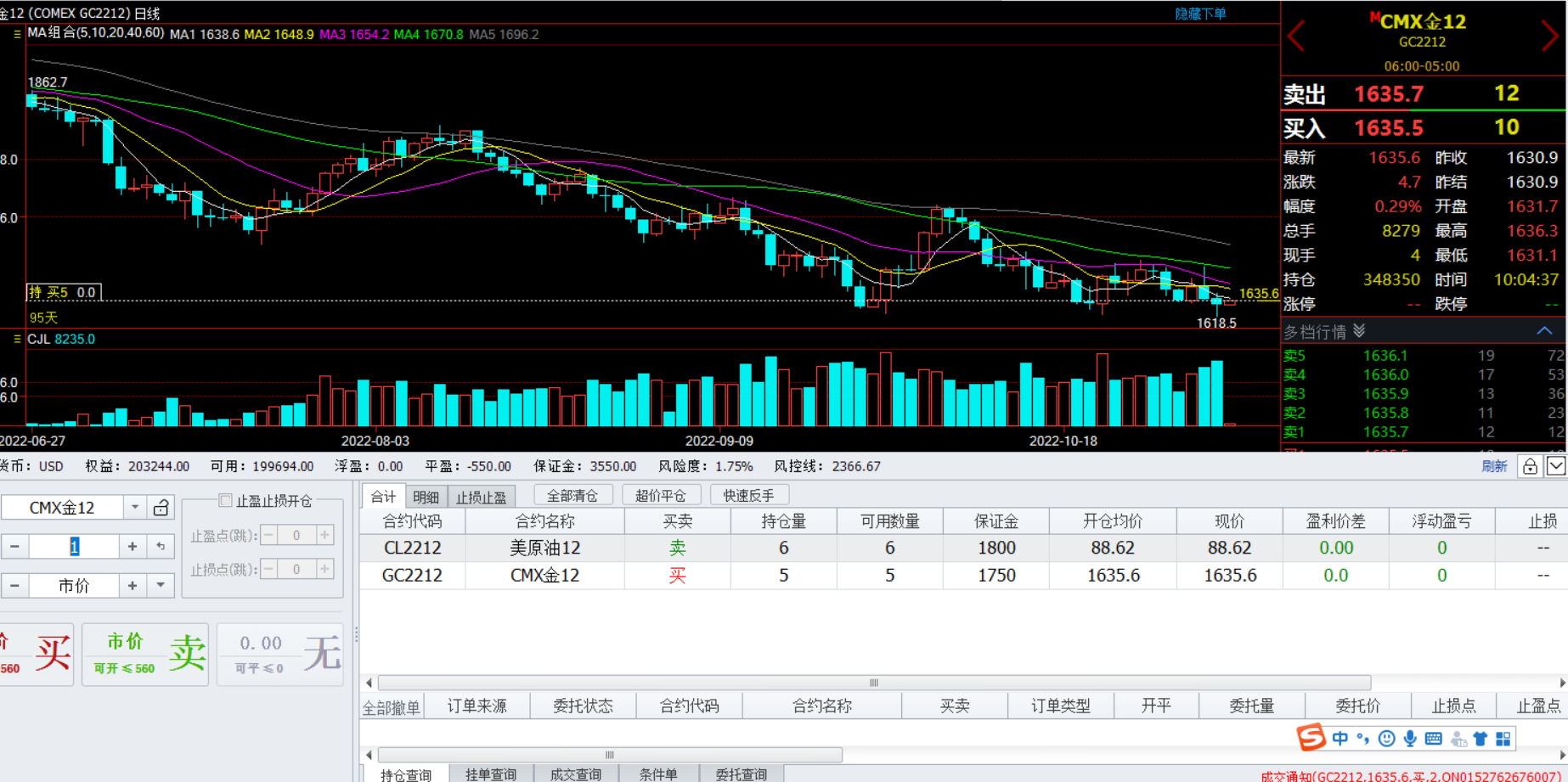Switch to the 合计 tab
This screenshot has height=782, width=1568.
(383, 497)
